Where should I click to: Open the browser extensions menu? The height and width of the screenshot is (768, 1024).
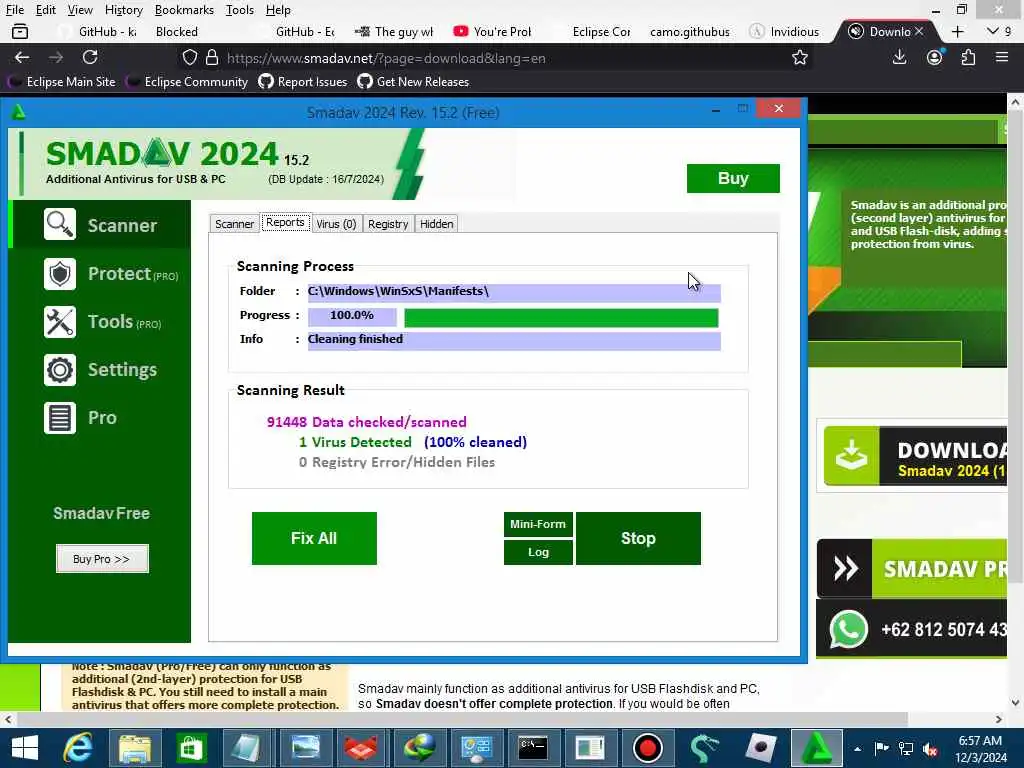point(968,57)
